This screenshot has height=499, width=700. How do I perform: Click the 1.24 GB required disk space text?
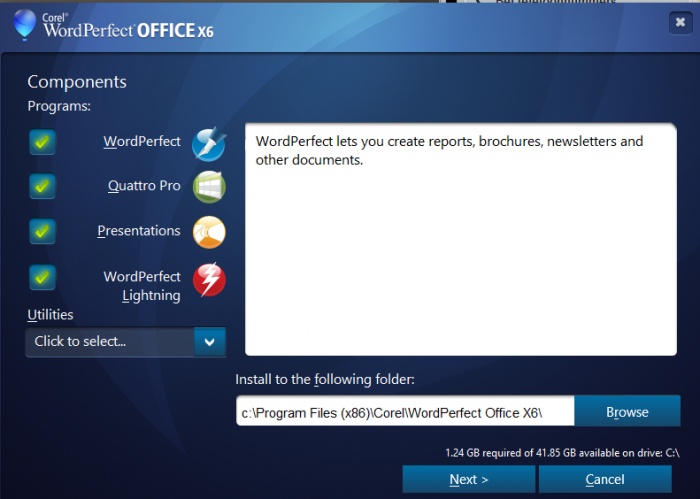pyautogui.click(x=562, y=453)
